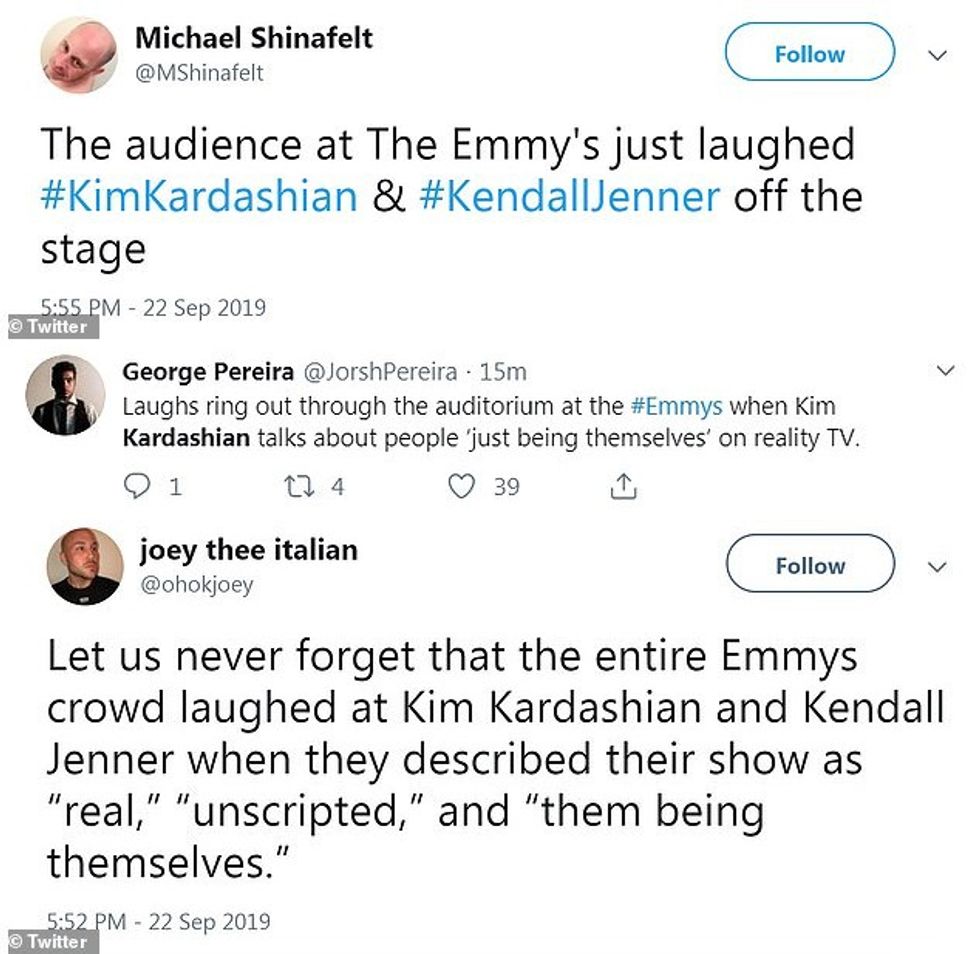The image size is (980, 954).
Task: Like George Pereira's tweet
Action: coord(464,487)
